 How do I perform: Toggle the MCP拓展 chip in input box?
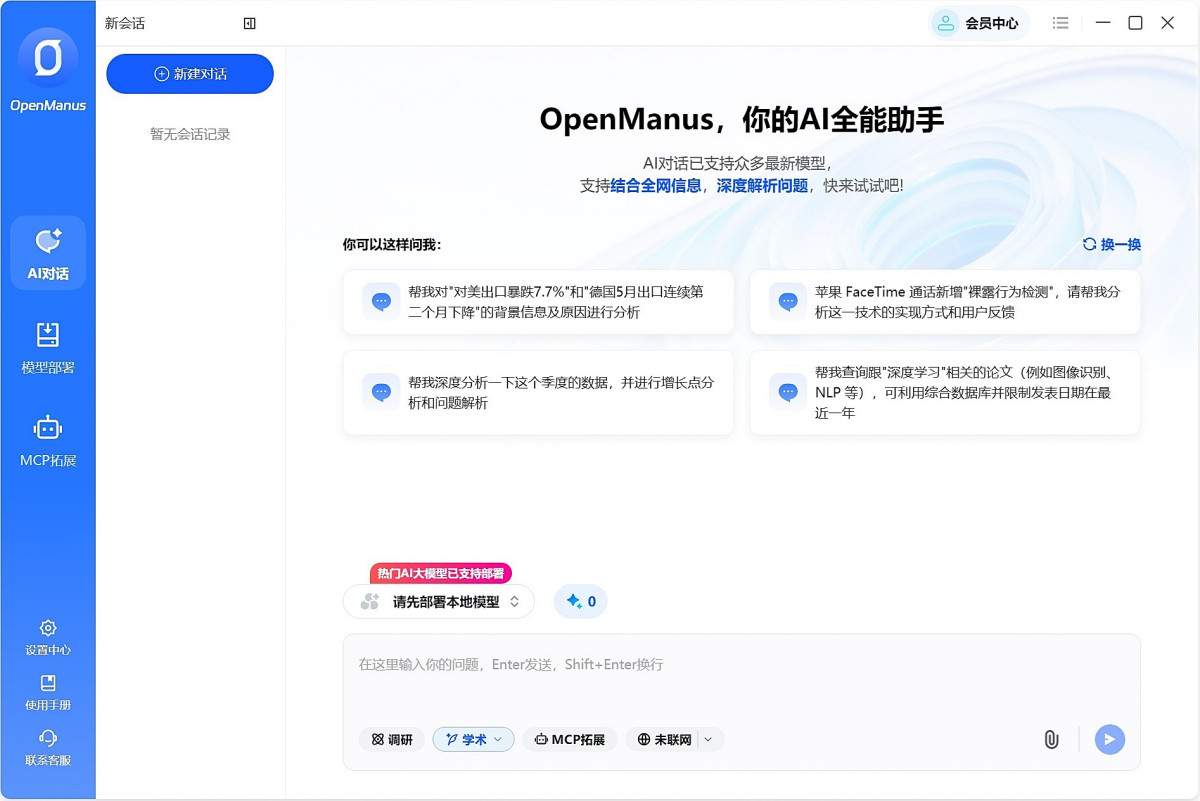coord(570,739)
